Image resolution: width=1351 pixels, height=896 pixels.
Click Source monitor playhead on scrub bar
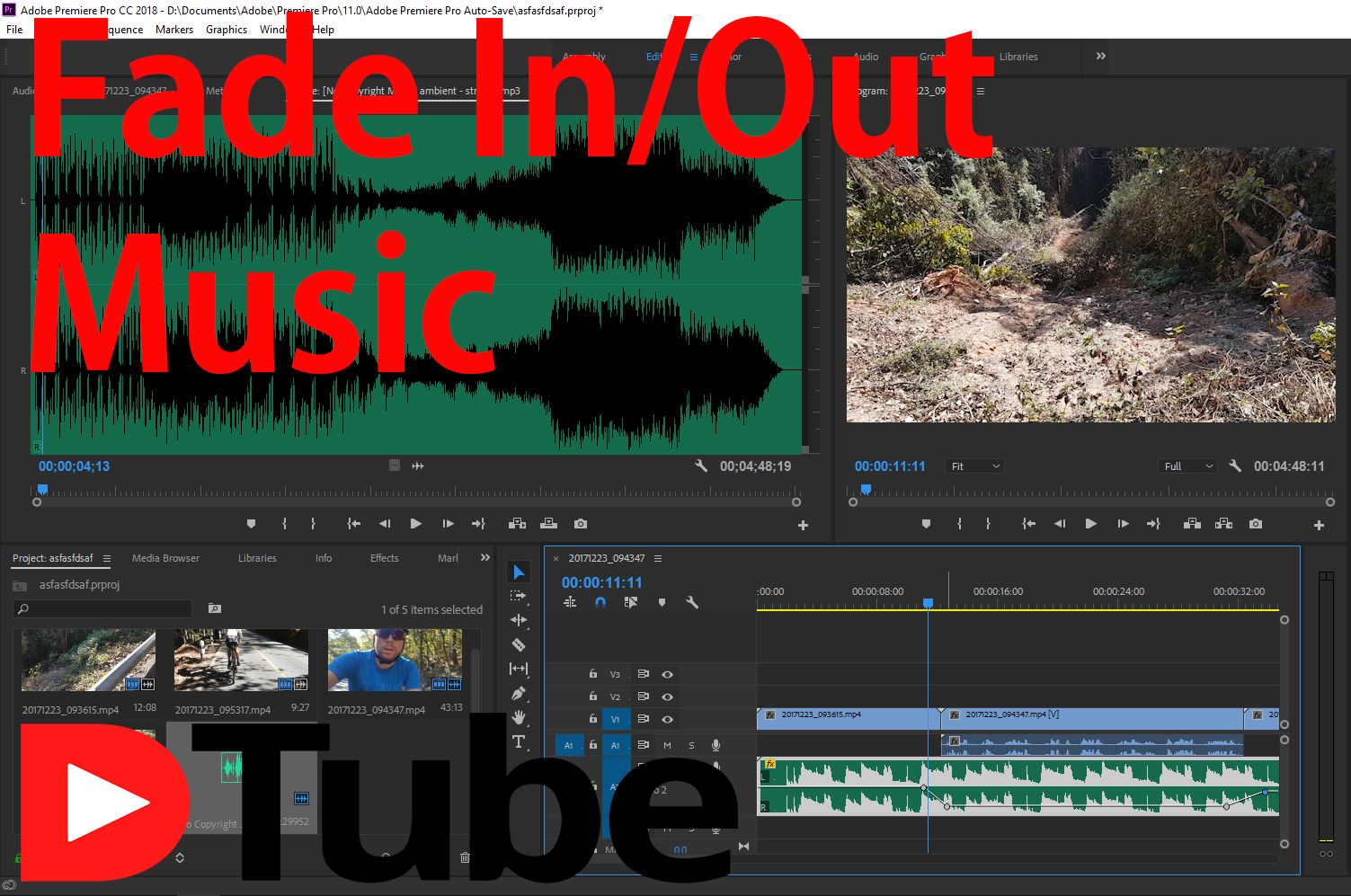(x=42, y=490)
